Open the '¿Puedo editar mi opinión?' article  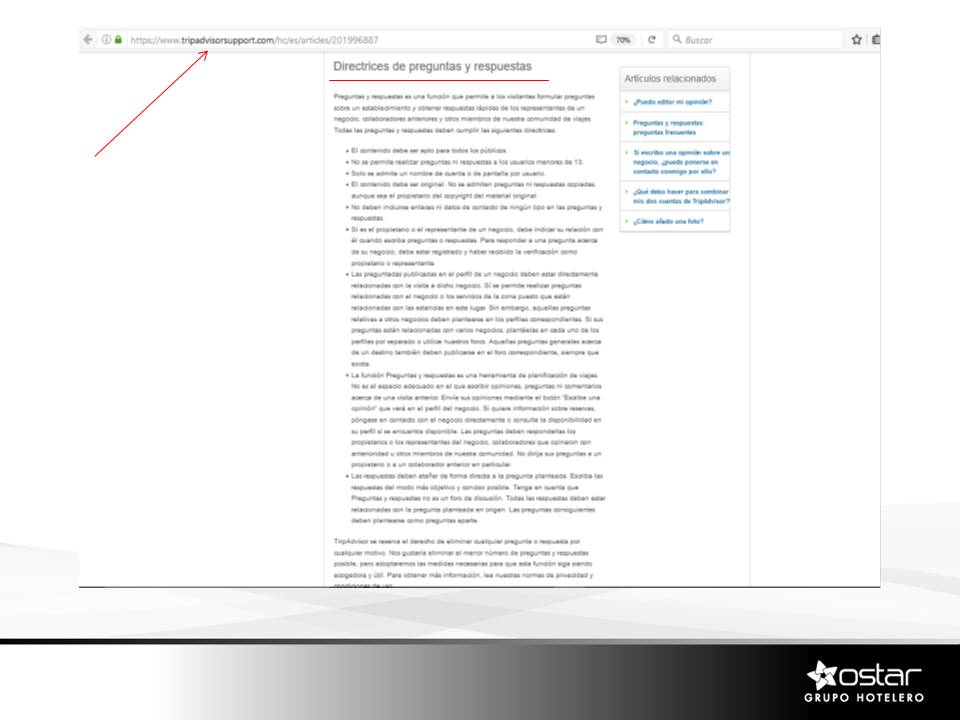pyautogui.click(x=671, y=102)
